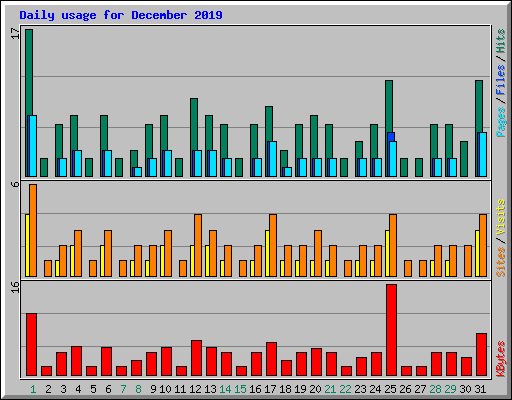Screen dimensions: 512x400
Task: Click day label "21" on the x-axis
Action: click(x=330, y=389)
